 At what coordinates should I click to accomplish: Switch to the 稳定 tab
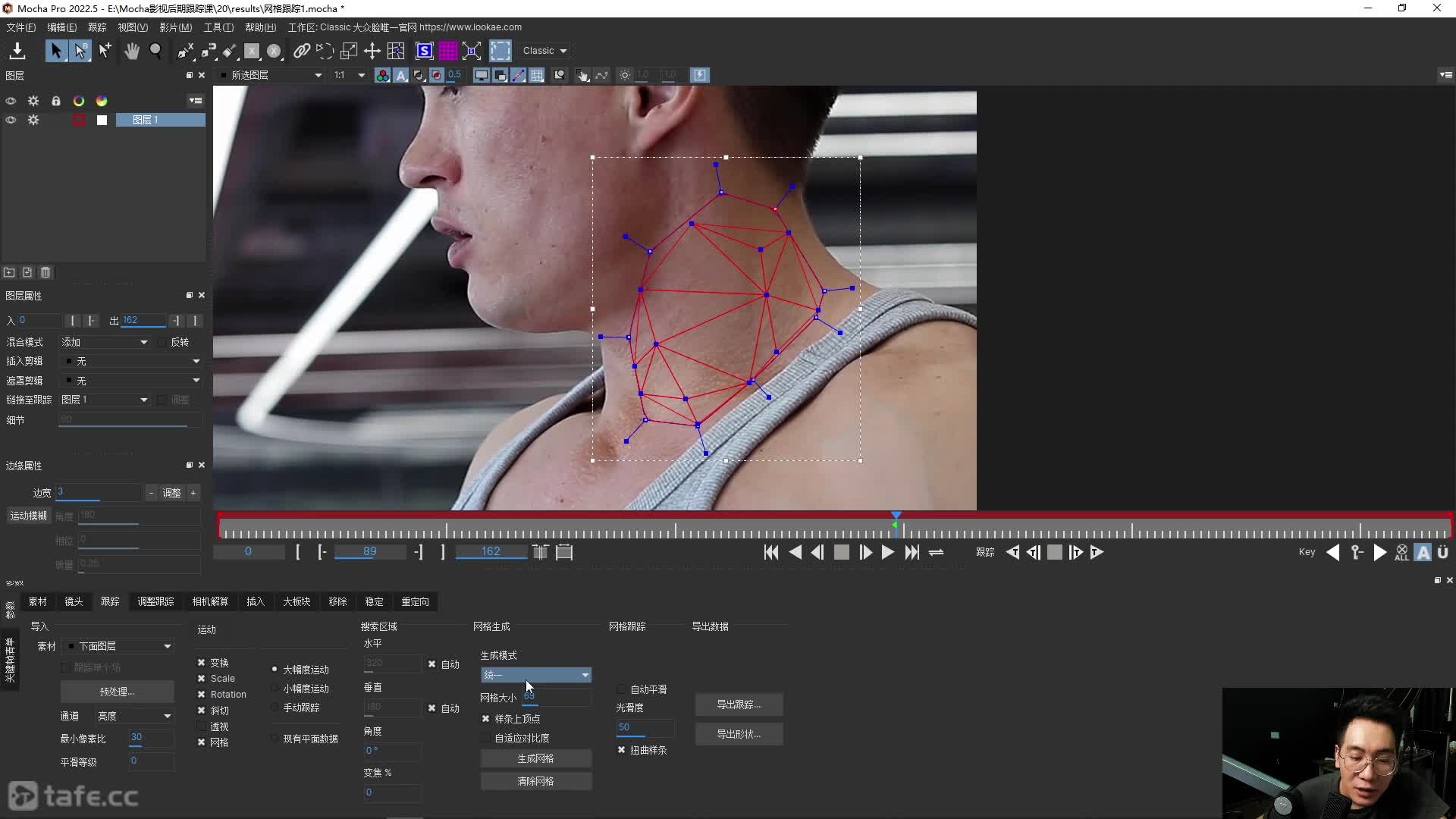[374, 601]
